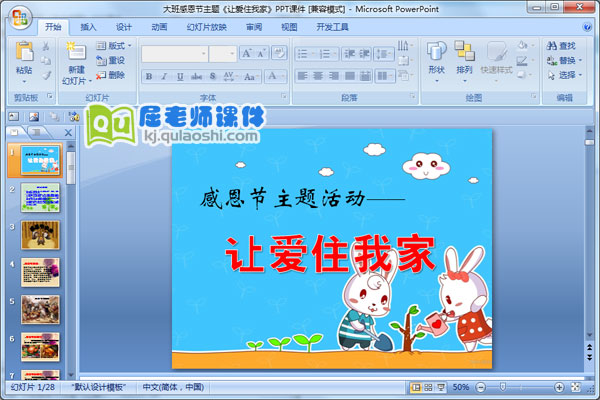Image resolution: width=600 pixels, height=400 pixels.
Task: Switch to Slide Sorter view
Action: [428, 387]
